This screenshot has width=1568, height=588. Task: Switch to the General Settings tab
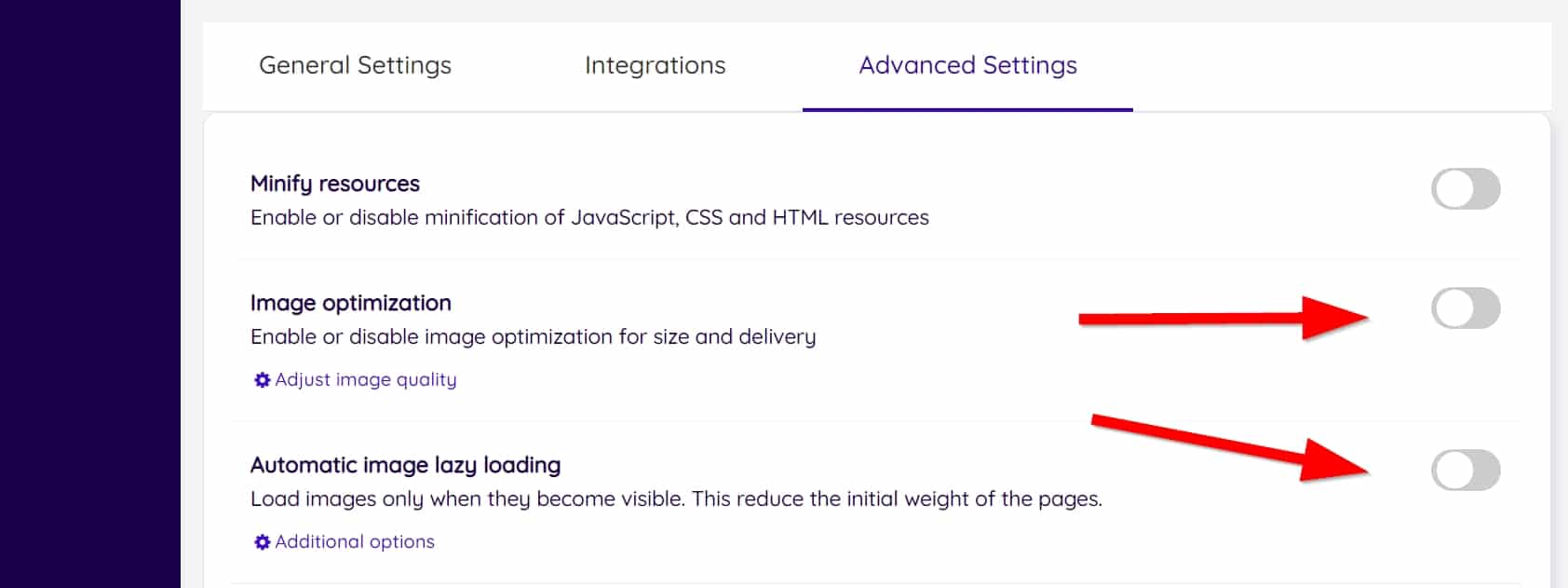355,65
